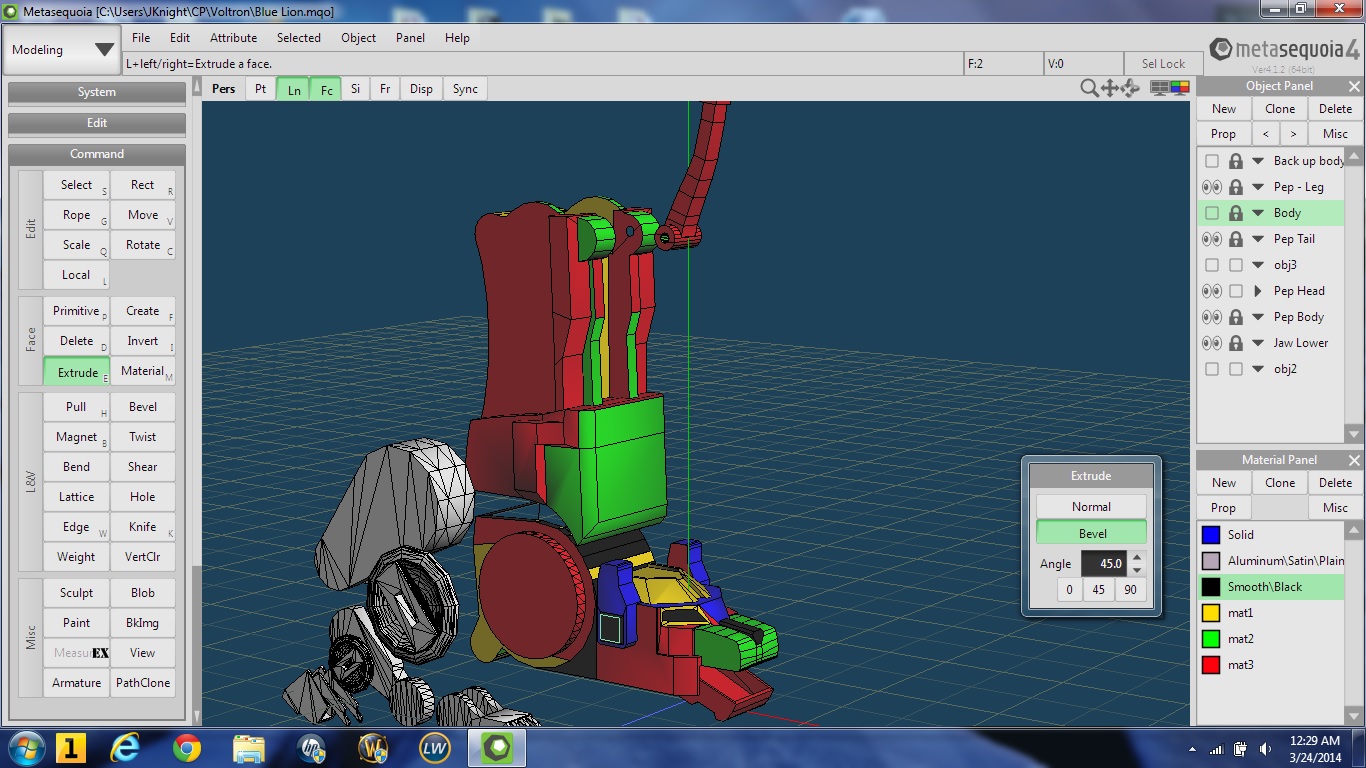The image size is (1366, 768).
Task: Increase the extrude angle with up arrow
Action: (1137, 557)
